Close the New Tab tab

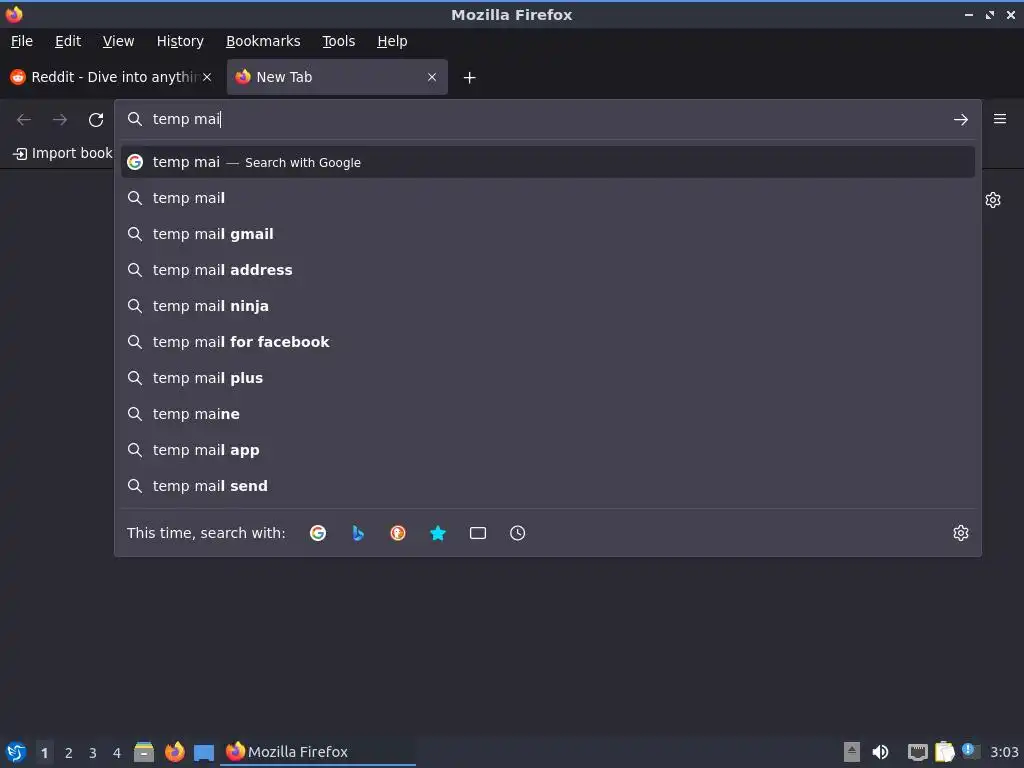[x=432, y=77]
